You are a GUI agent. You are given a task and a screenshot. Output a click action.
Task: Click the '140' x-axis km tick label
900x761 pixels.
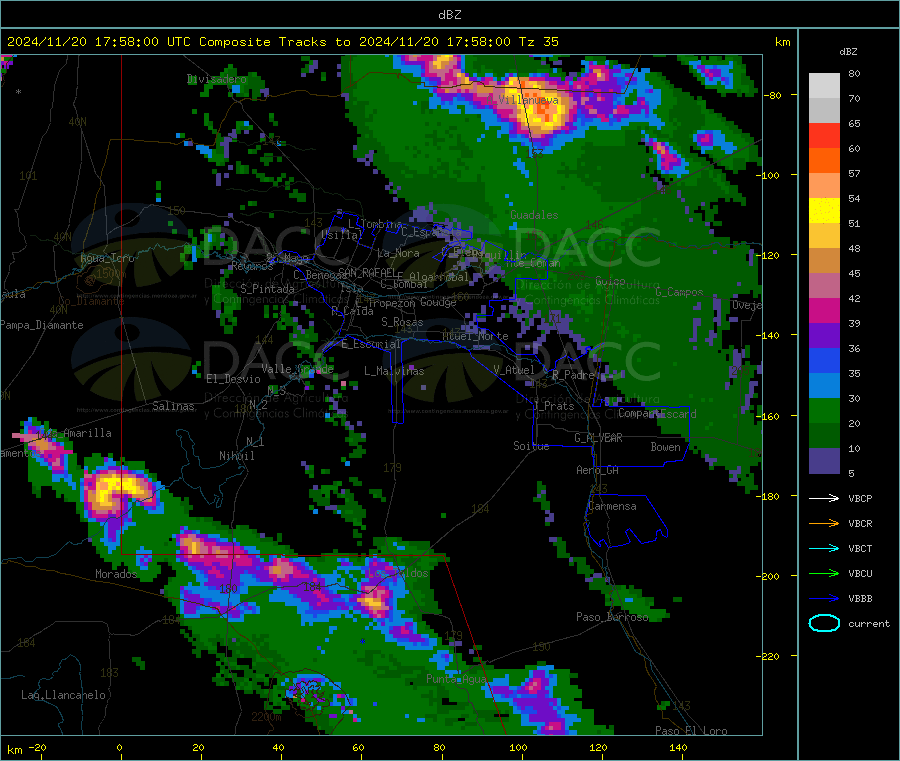point(678,748)
